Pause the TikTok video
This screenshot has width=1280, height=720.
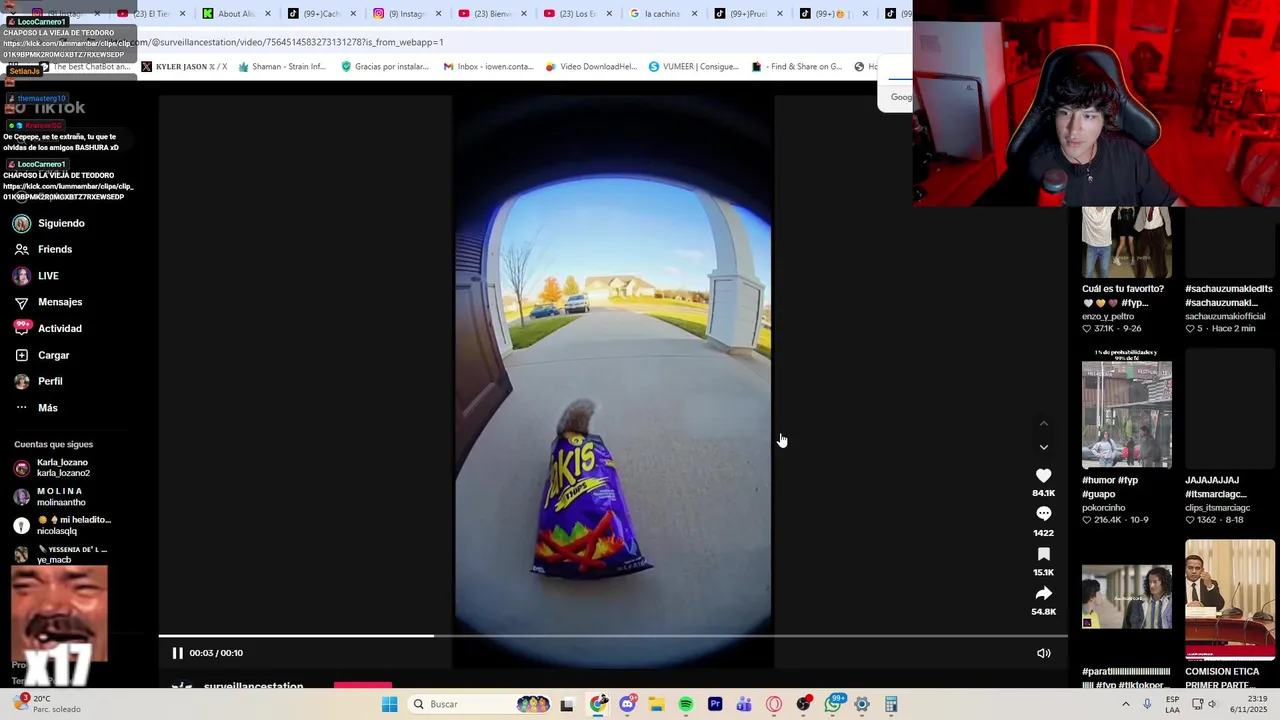(177, 653)
